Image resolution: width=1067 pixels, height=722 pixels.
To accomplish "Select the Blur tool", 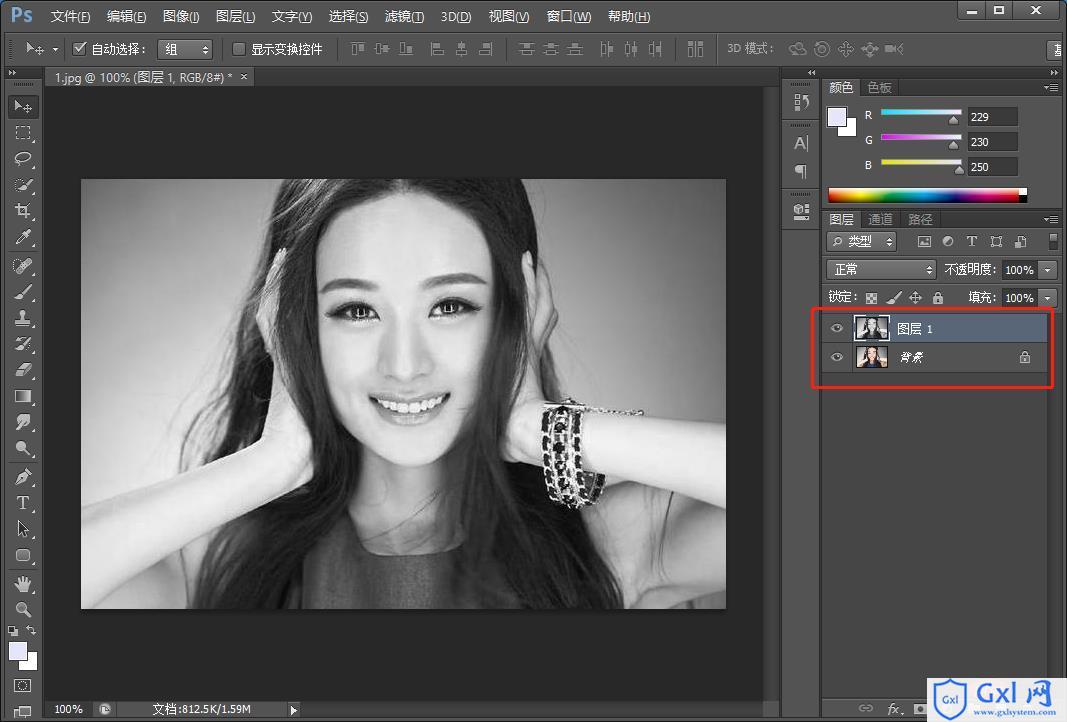I will point(23,422).
